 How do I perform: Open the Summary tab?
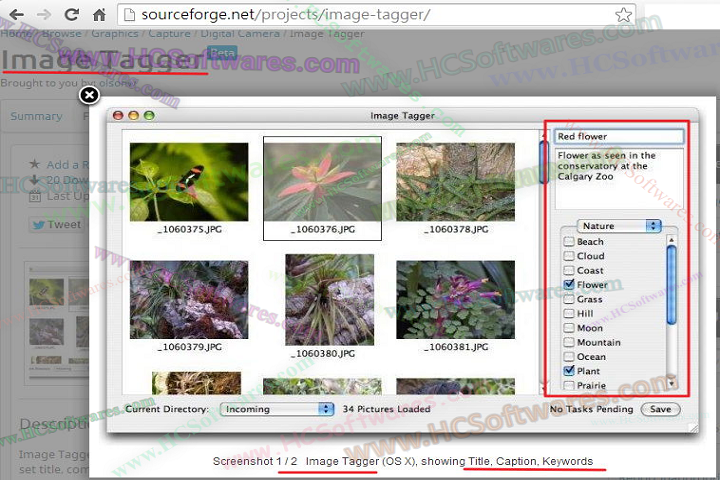[x=36, y=116]
